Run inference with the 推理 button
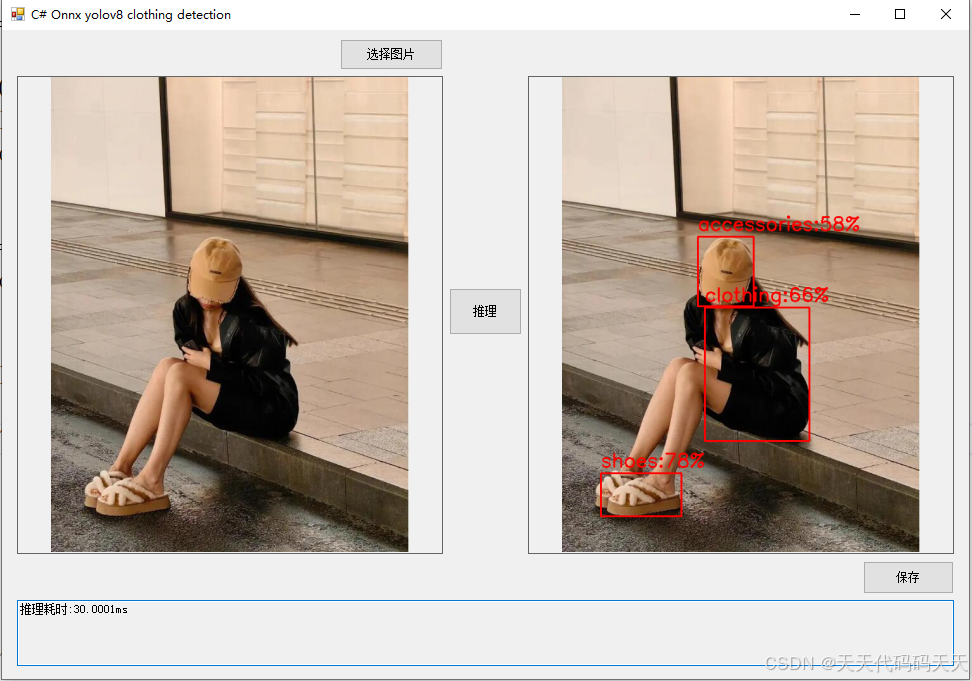The height and width of the screenshot is (681, 972). pos(485,311)
